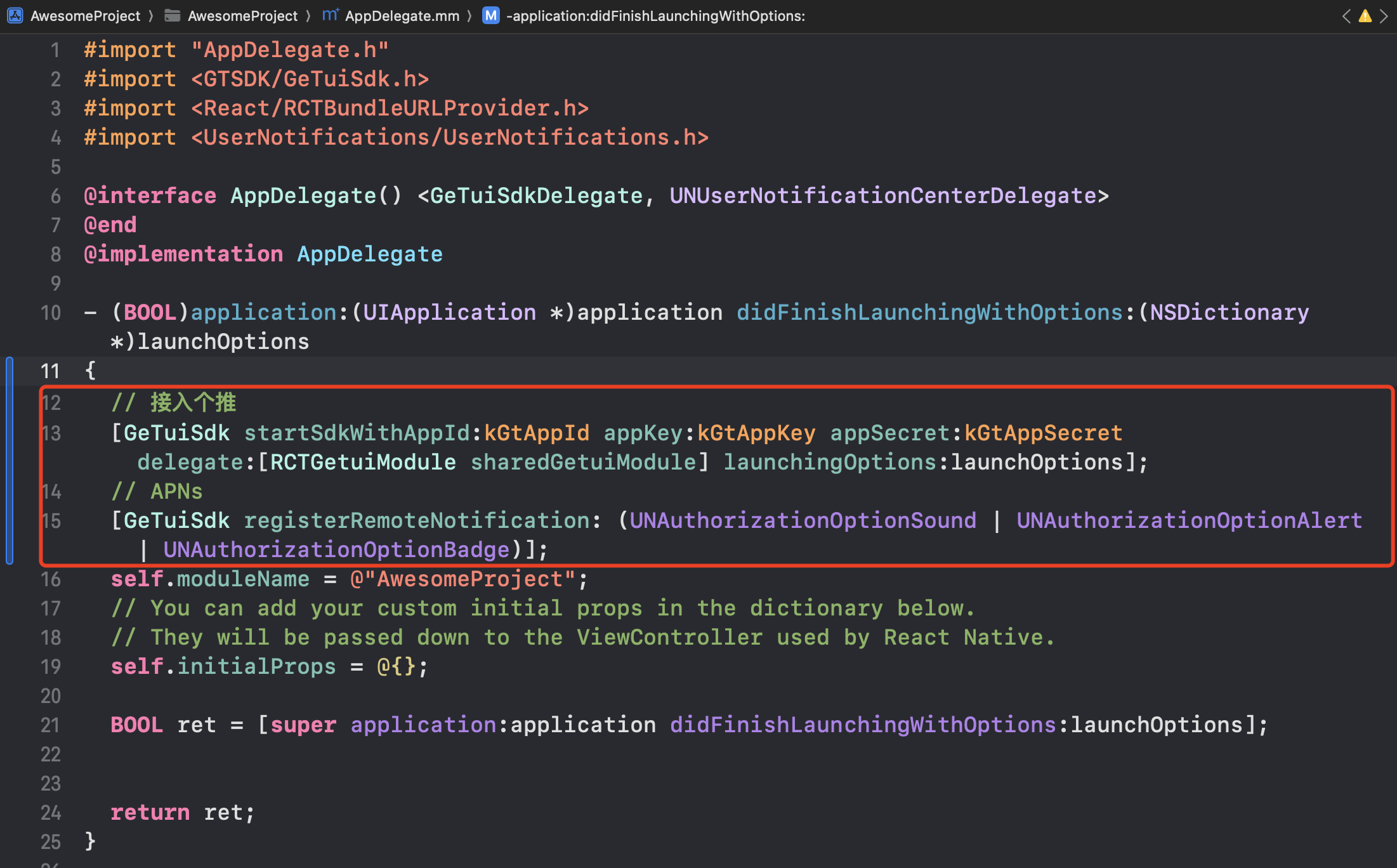Image resolution: width=1397 pixels, height=868 pixels.
Task: Click on 'return ret;' statement
Action: [x=183, y=812]
